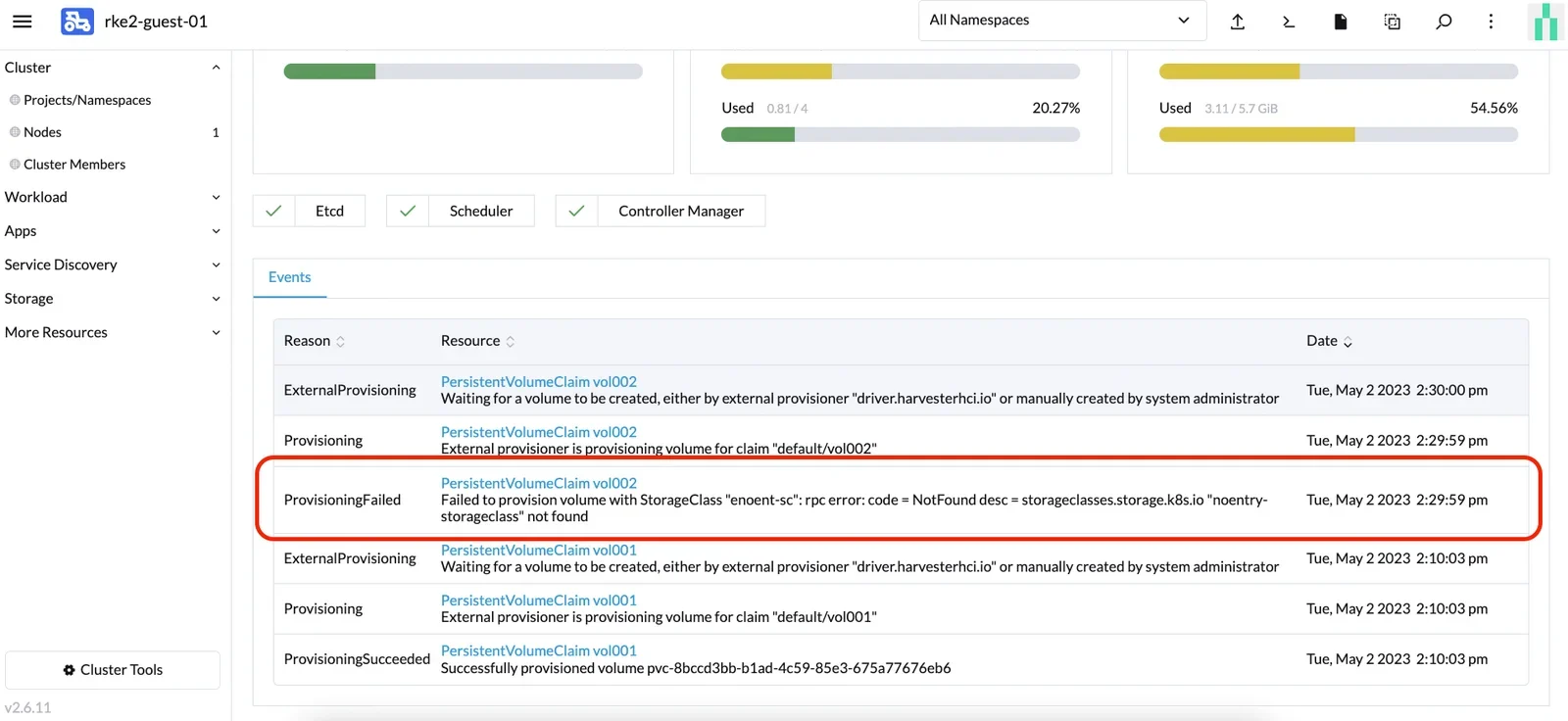The width and height of the screenshot is (1568, 721).
Task: Sort events by Resource column
Action: (x=477, y=341)
